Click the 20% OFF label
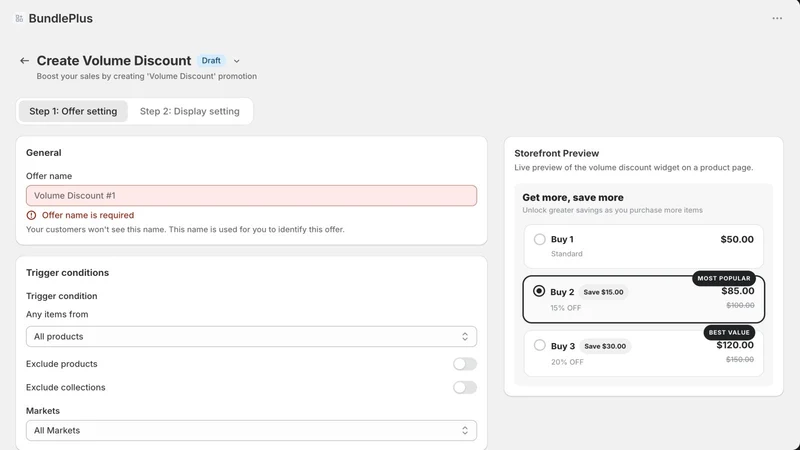Viewport: 800px width, 450px height. click(567, 362)
